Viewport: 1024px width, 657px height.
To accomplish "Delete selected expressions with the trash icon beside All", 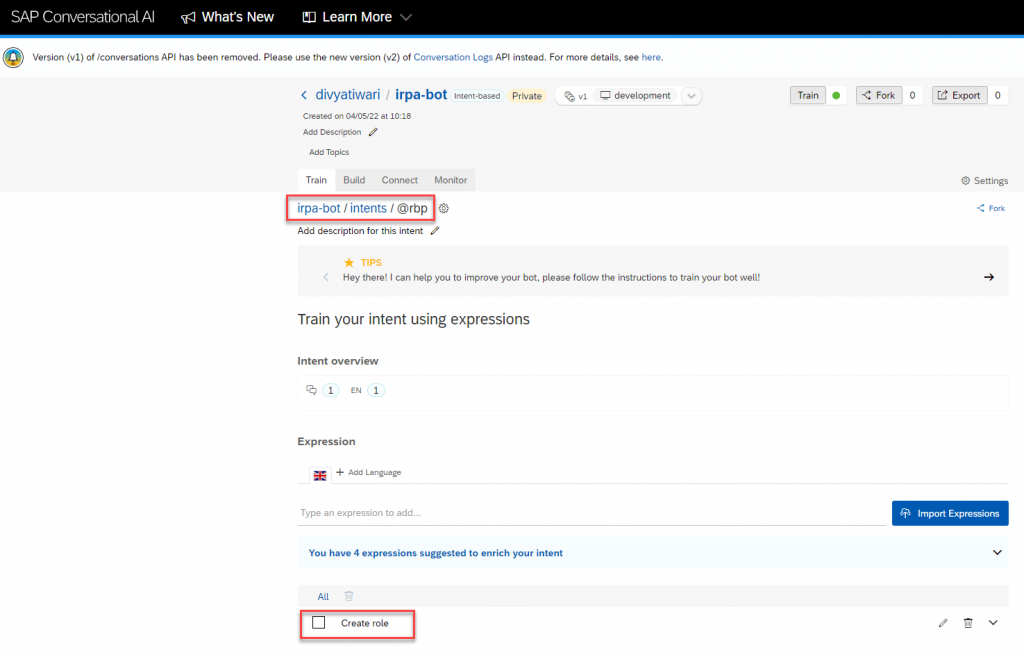I will point(349,596).
